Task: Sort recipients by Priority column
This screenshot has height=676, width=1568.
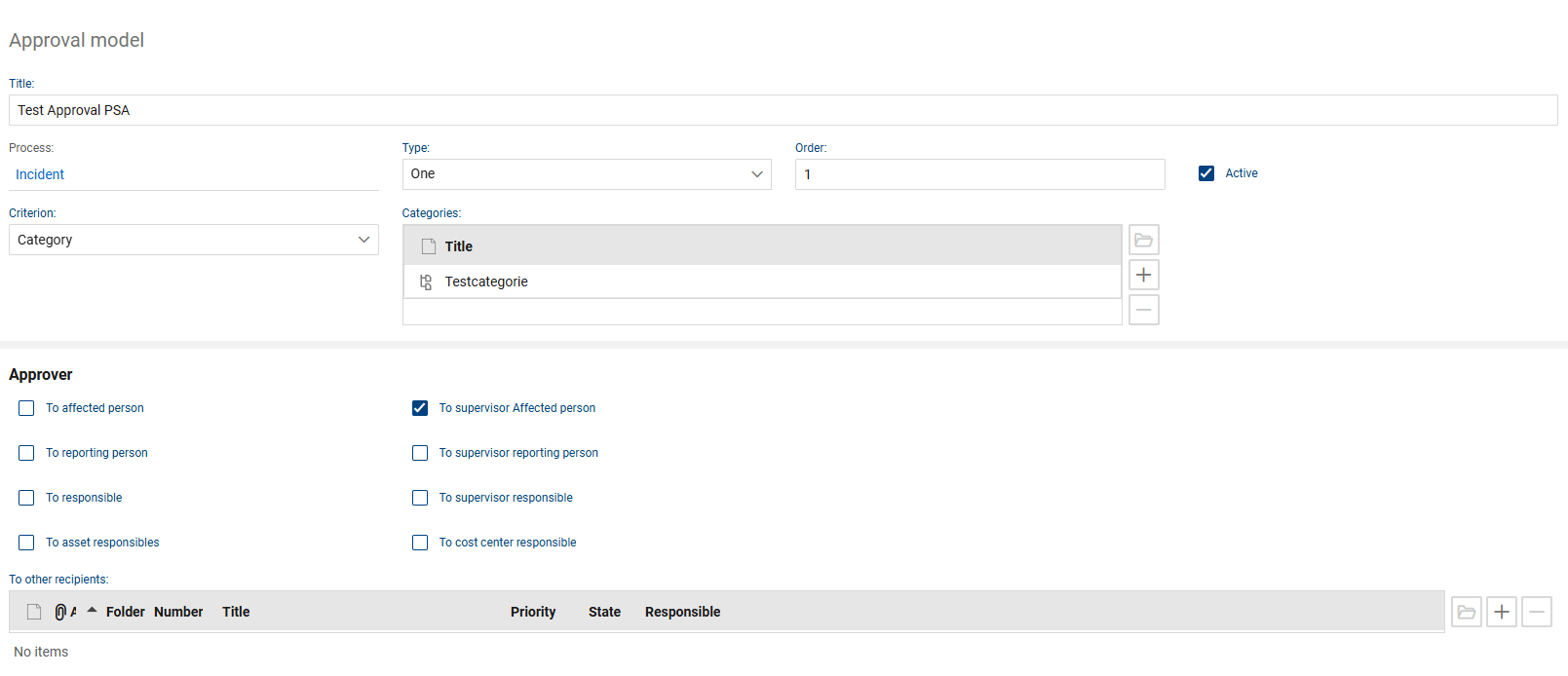Action: 533,612
